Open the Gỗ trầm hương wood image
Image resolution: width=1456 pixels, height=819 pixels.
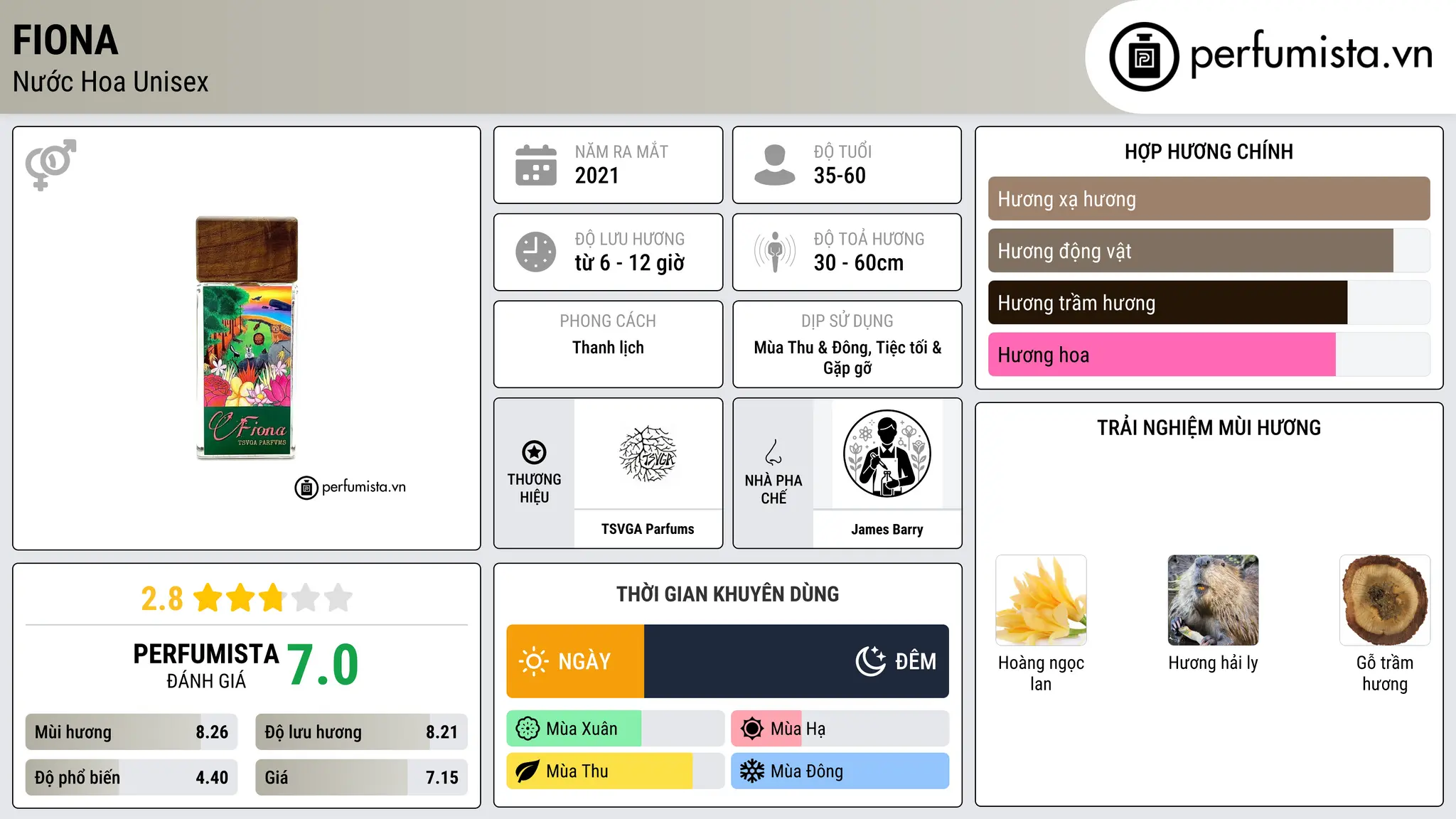coord(1385,600)
